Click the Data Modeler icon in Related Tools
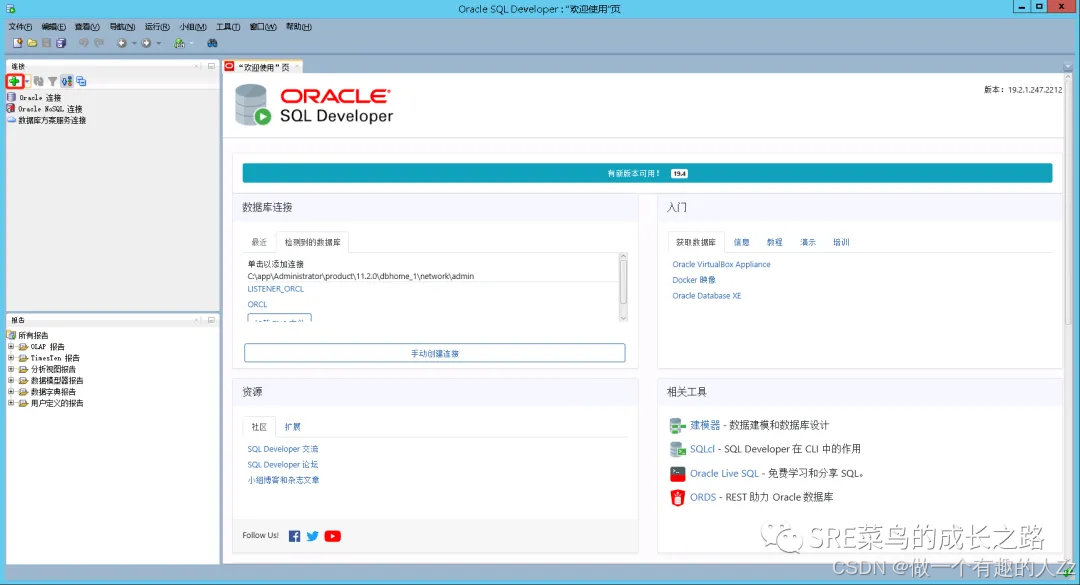Viewport: 1080px width, 585px height. [677, 426]
